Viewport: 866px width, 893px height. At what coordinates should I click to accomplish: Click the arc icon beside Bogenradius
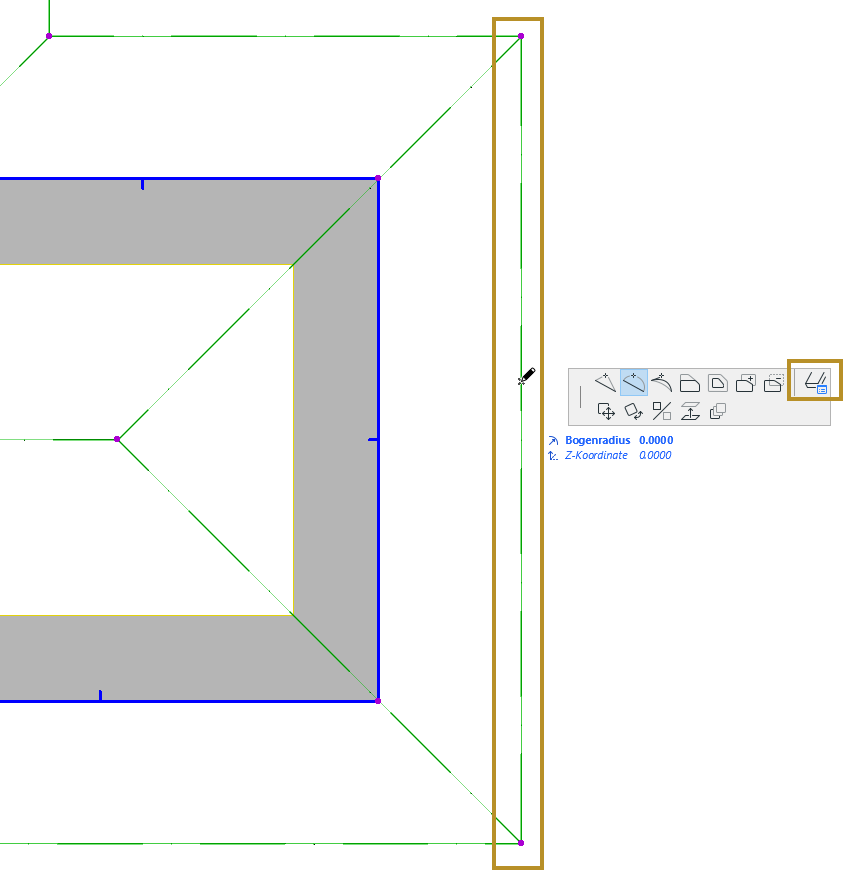pyautogui.click(x=553, y=441)
